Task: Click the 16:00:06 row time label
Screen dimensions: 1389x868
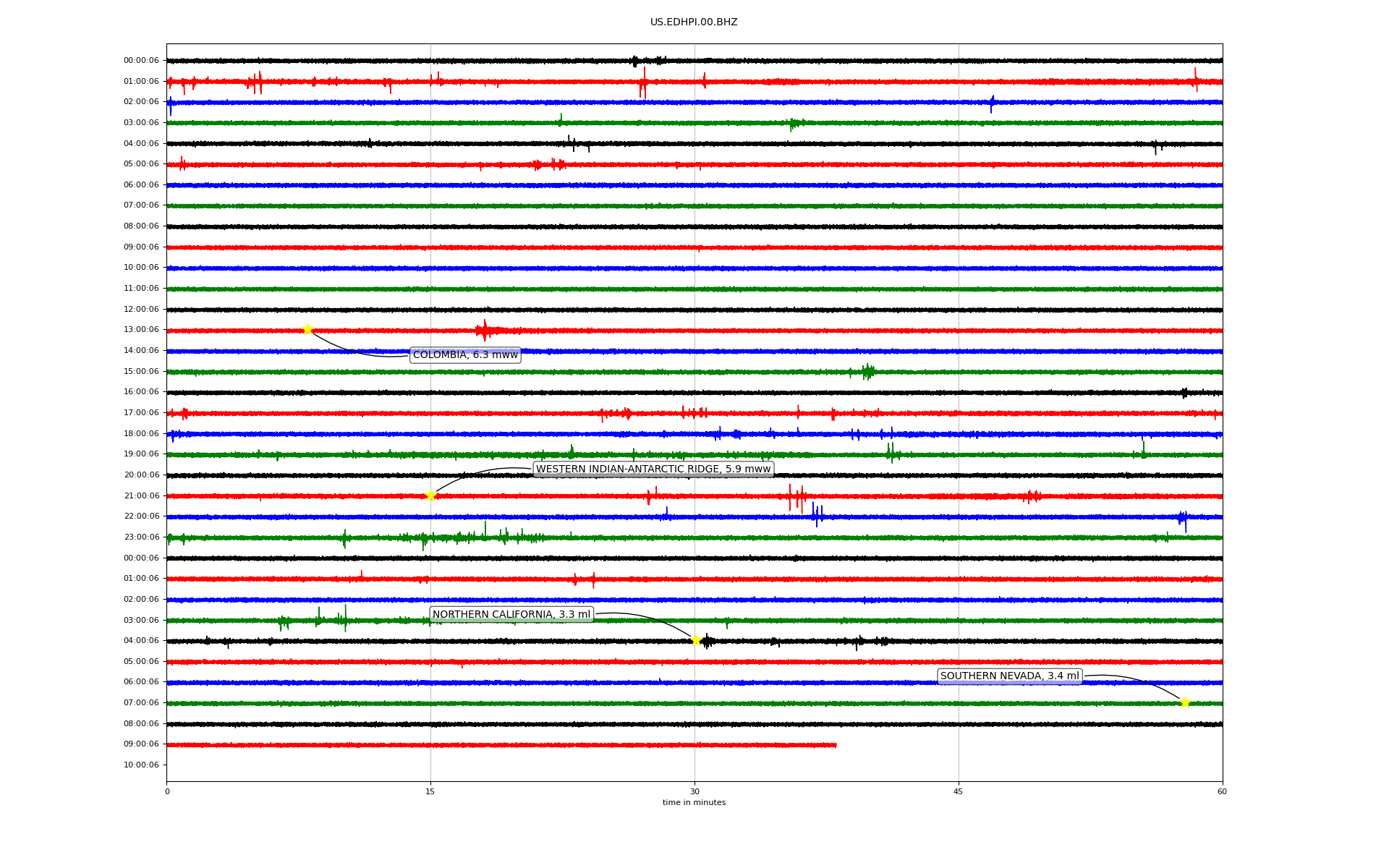Action: pyautogui.click(x=141, y=392)
